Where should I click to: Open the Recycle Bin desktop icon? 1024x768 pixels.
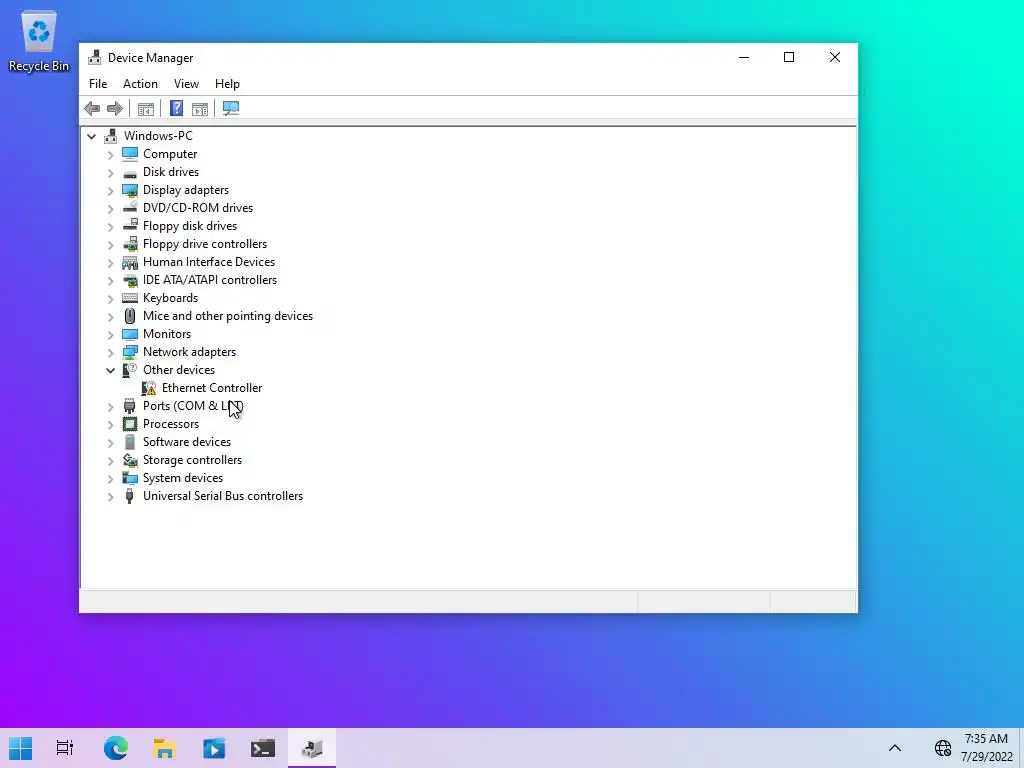[x=39, y=41]
